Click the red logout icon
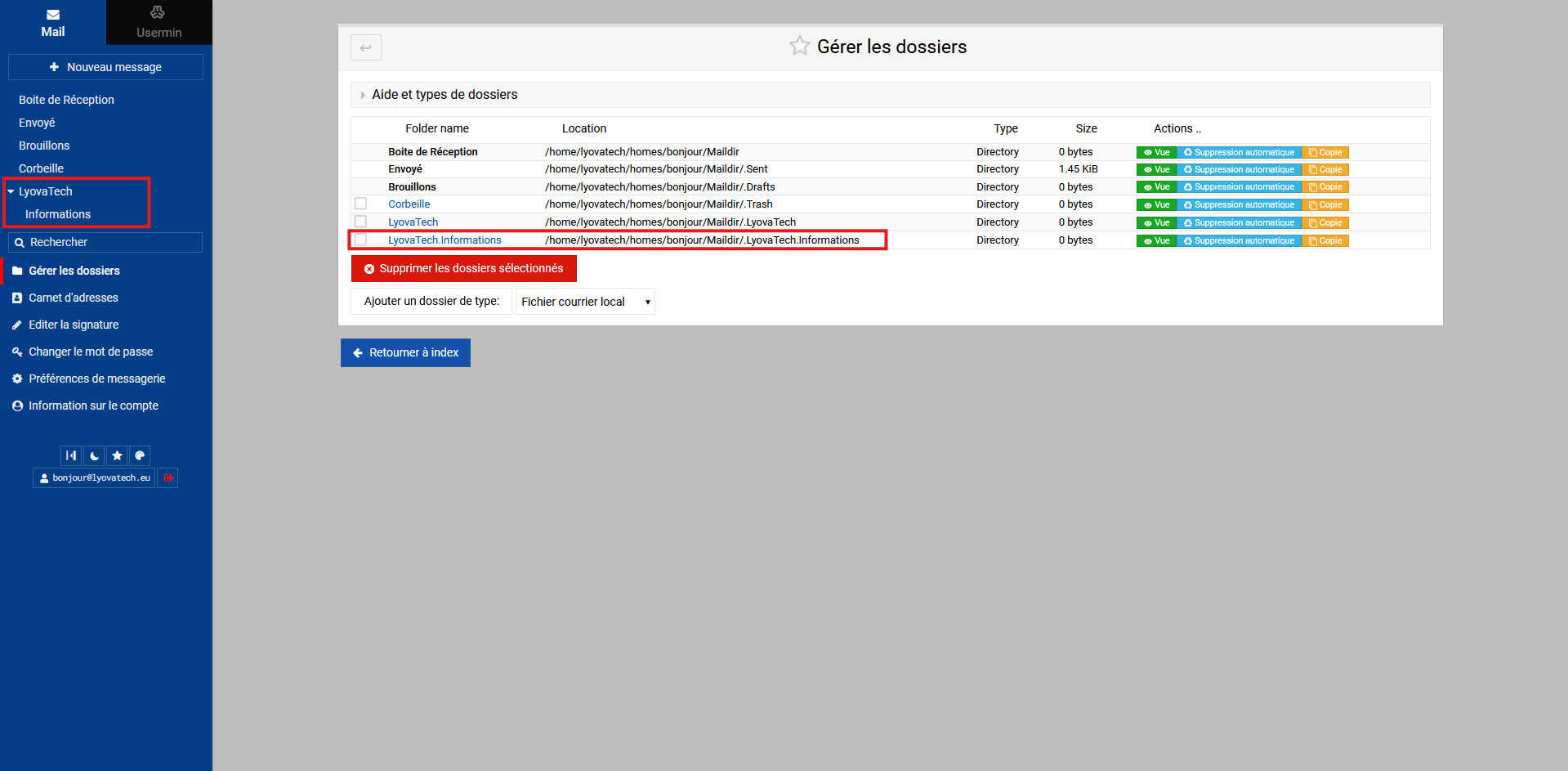1568x771 pixels. click(x=168, y=477)
